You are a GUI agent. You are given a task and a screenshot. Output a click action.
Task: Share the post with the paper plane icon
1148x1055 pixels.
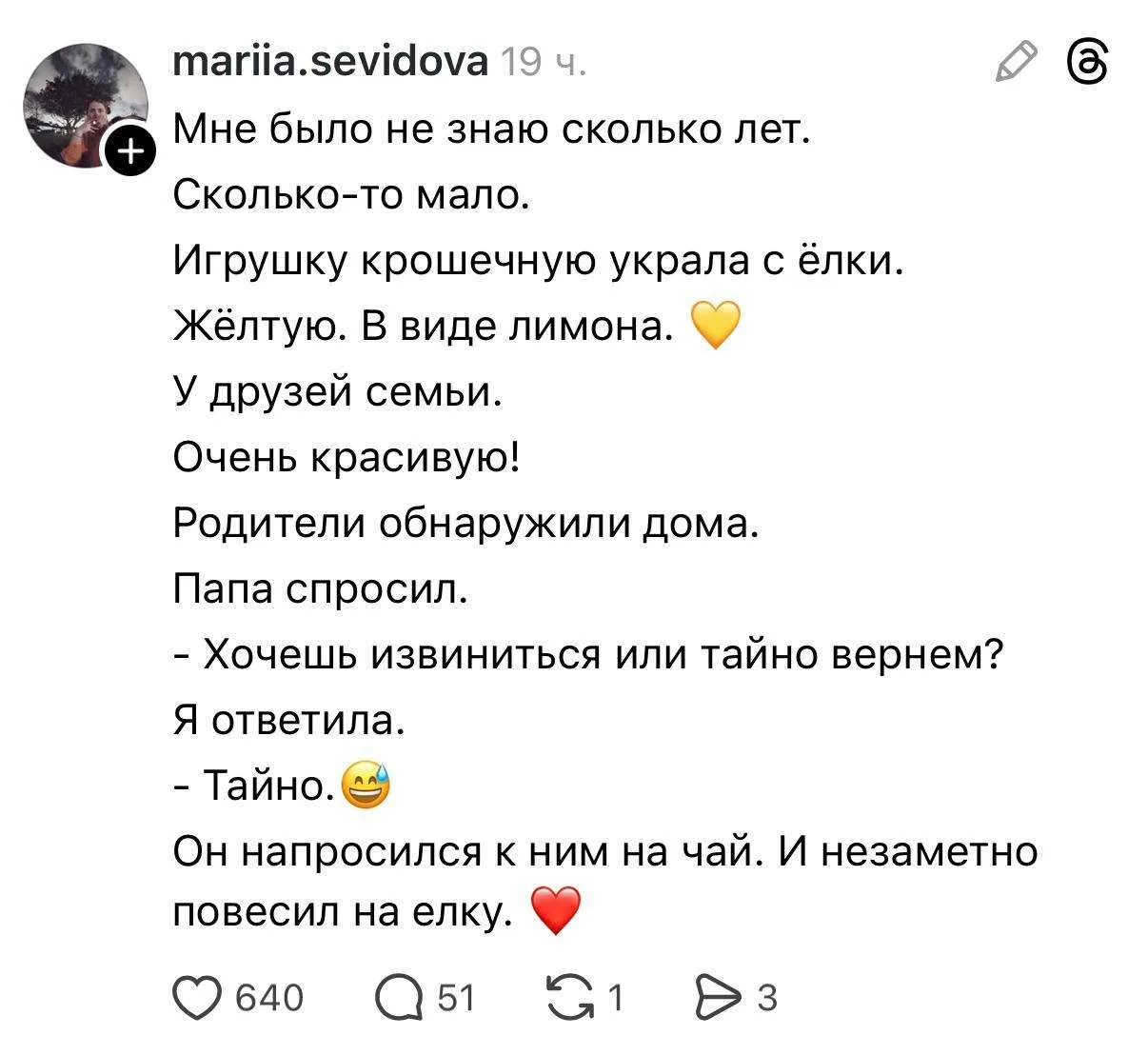(719, 997)
